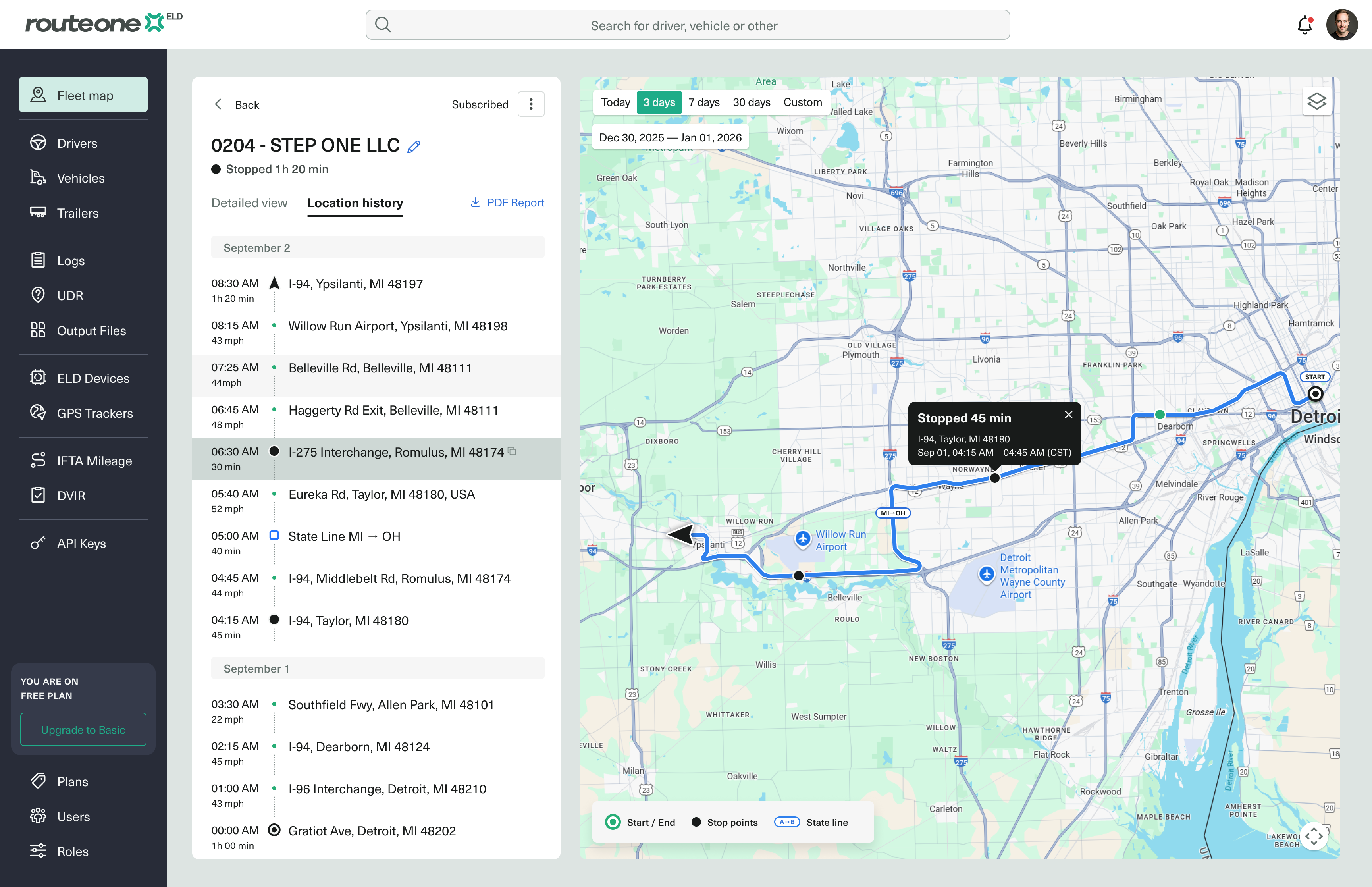
Task: Click the Detroit Metropolitan Airport map pin
Action: click(x=987, y=574)
